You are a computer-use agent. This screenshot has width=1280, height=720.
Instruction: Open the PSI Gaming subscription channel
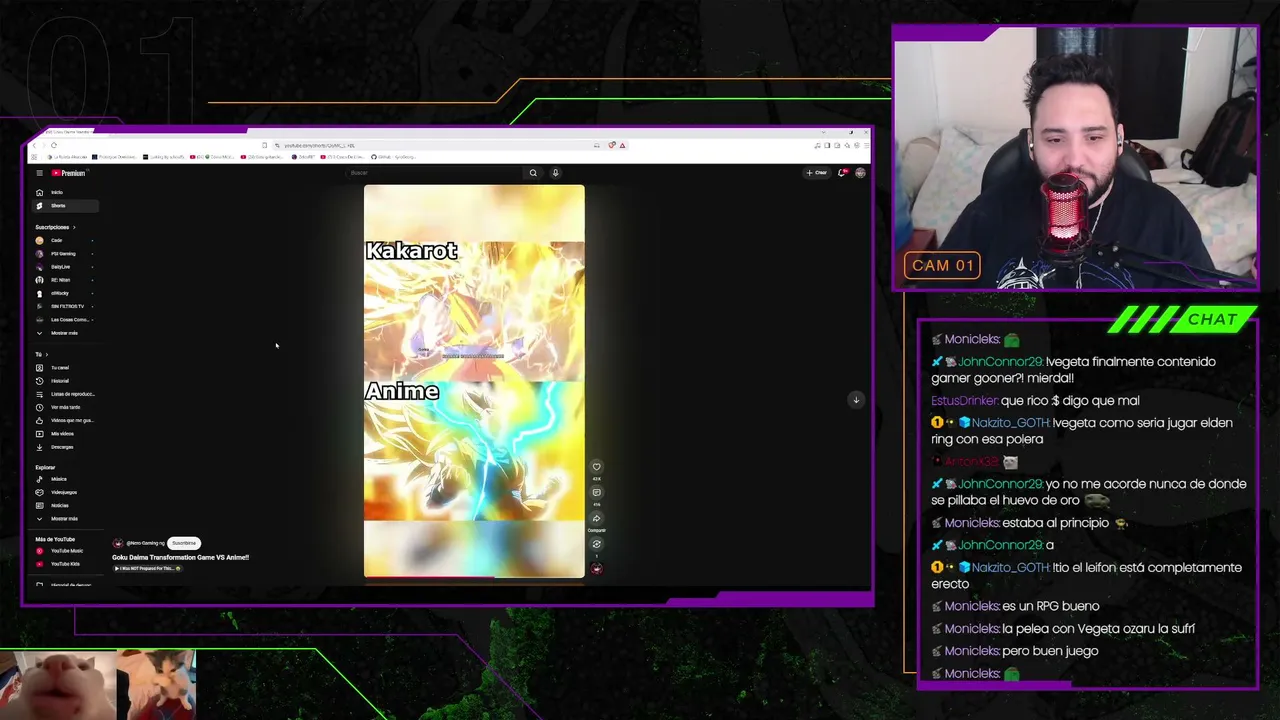click(x=63, y=254)
